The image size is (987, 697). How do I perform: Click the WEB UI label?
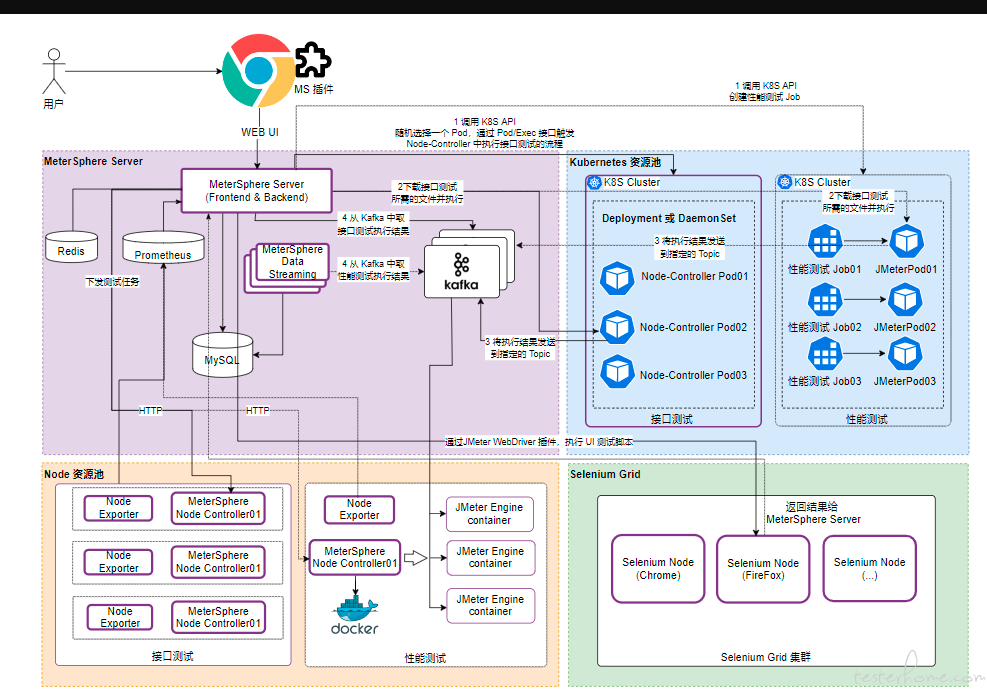pos(259,132)
